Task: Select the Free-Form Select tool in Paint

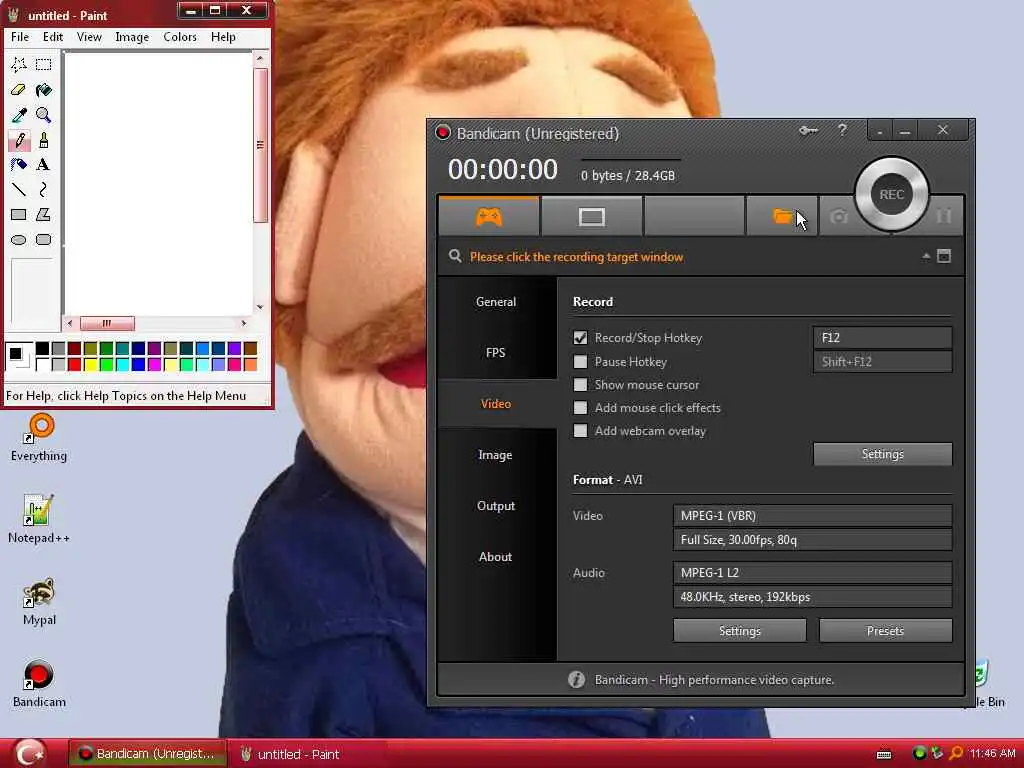Action: (x=19, y=64)
